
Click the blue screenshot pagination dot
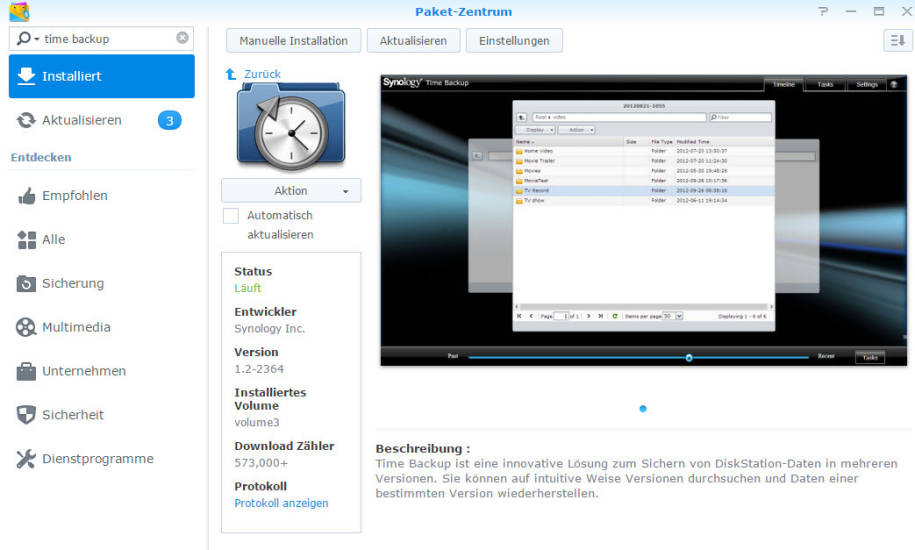point(643,409)
